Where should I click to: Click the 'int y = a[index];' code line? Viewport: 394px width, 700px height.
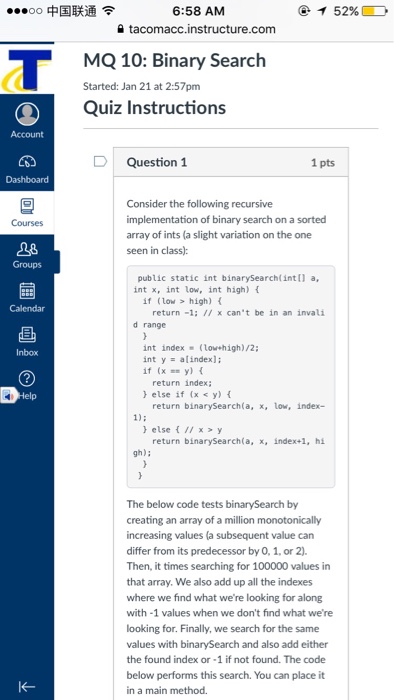(x=182, y=359)
